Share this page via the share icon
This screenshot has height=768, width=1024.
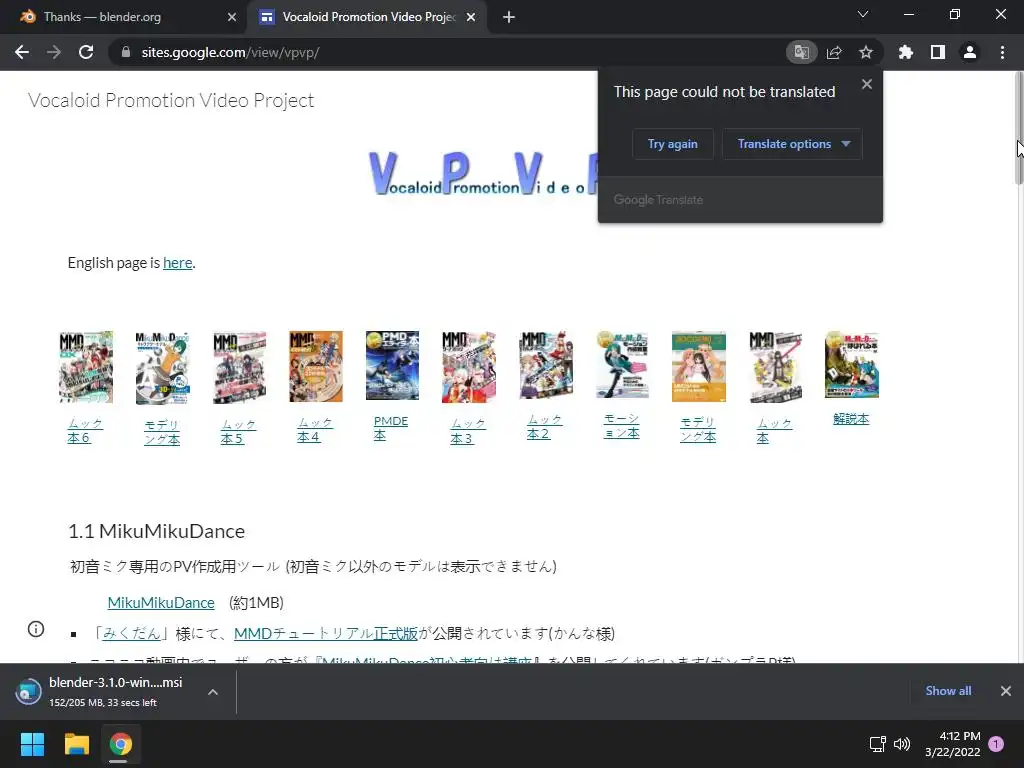834,52
